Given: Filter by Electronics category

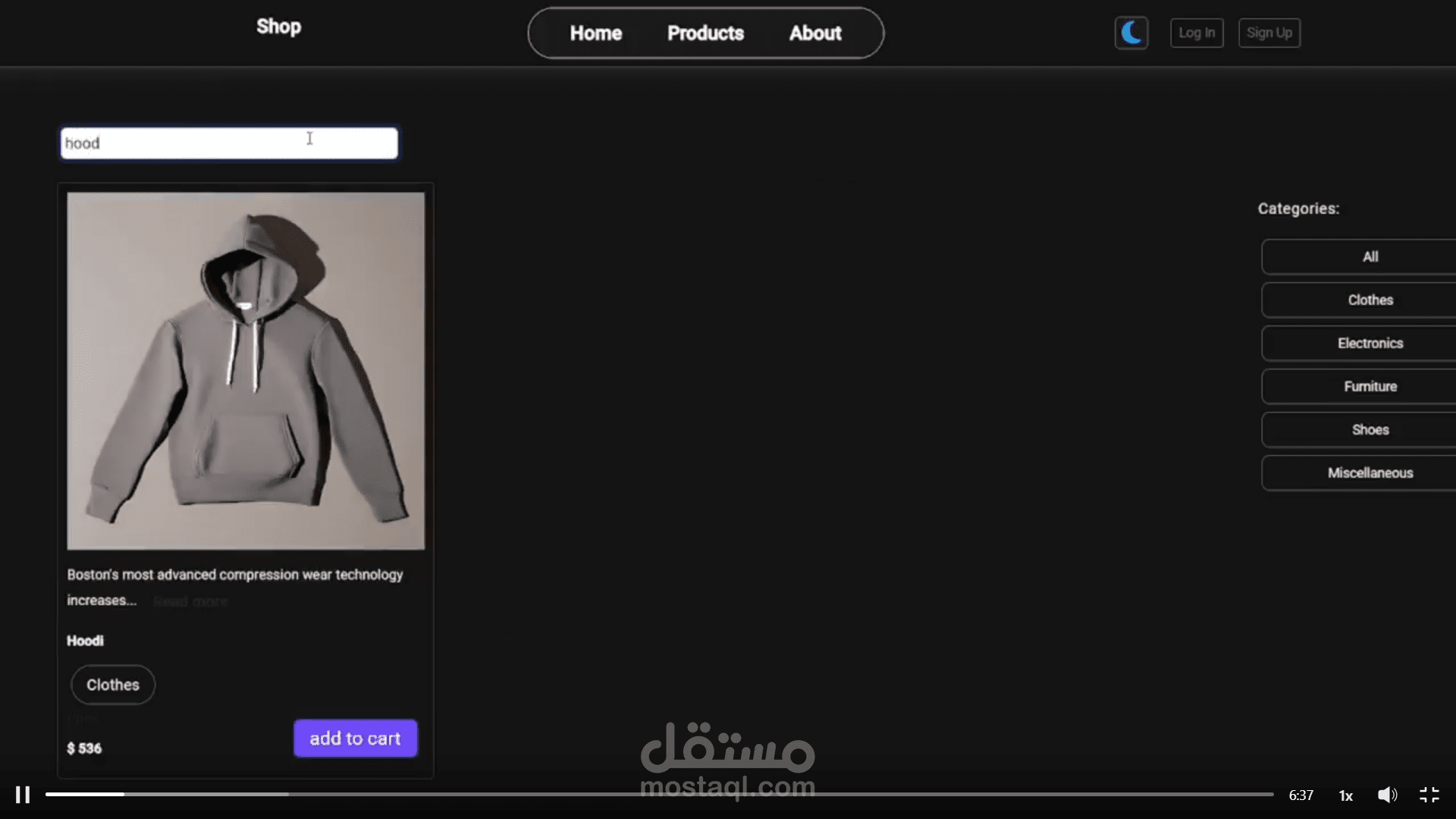Looking at the screenshot, I should pyautogui.click(x=1370, y=344).
